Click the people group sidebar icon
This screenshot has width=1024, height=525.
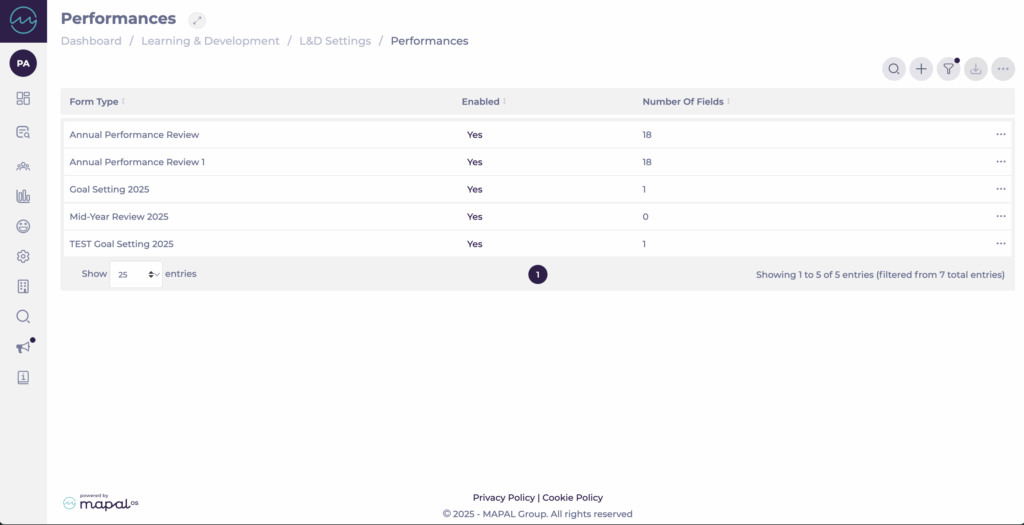pyautogui.click(x=23, y=166)
